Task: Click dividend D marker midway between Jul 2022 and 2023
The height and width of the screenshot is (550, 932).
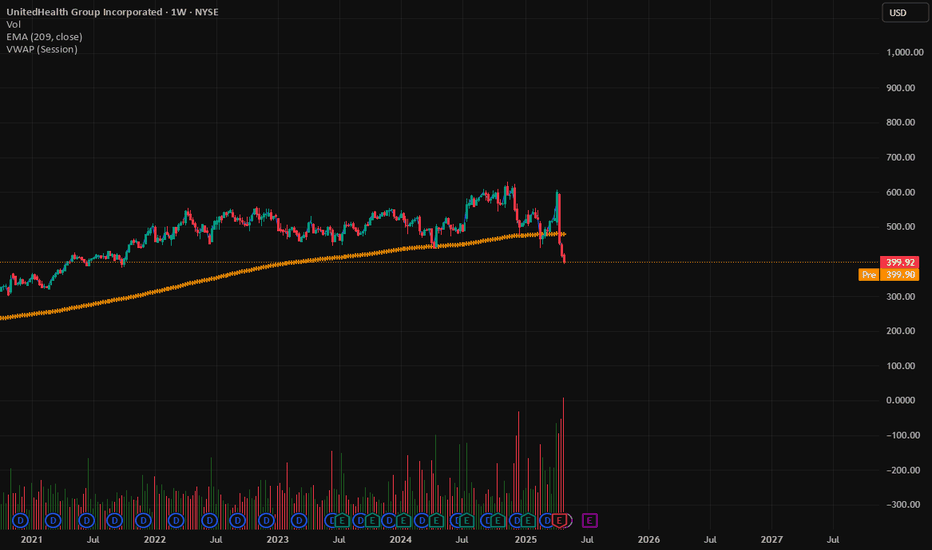Action: 237,520
